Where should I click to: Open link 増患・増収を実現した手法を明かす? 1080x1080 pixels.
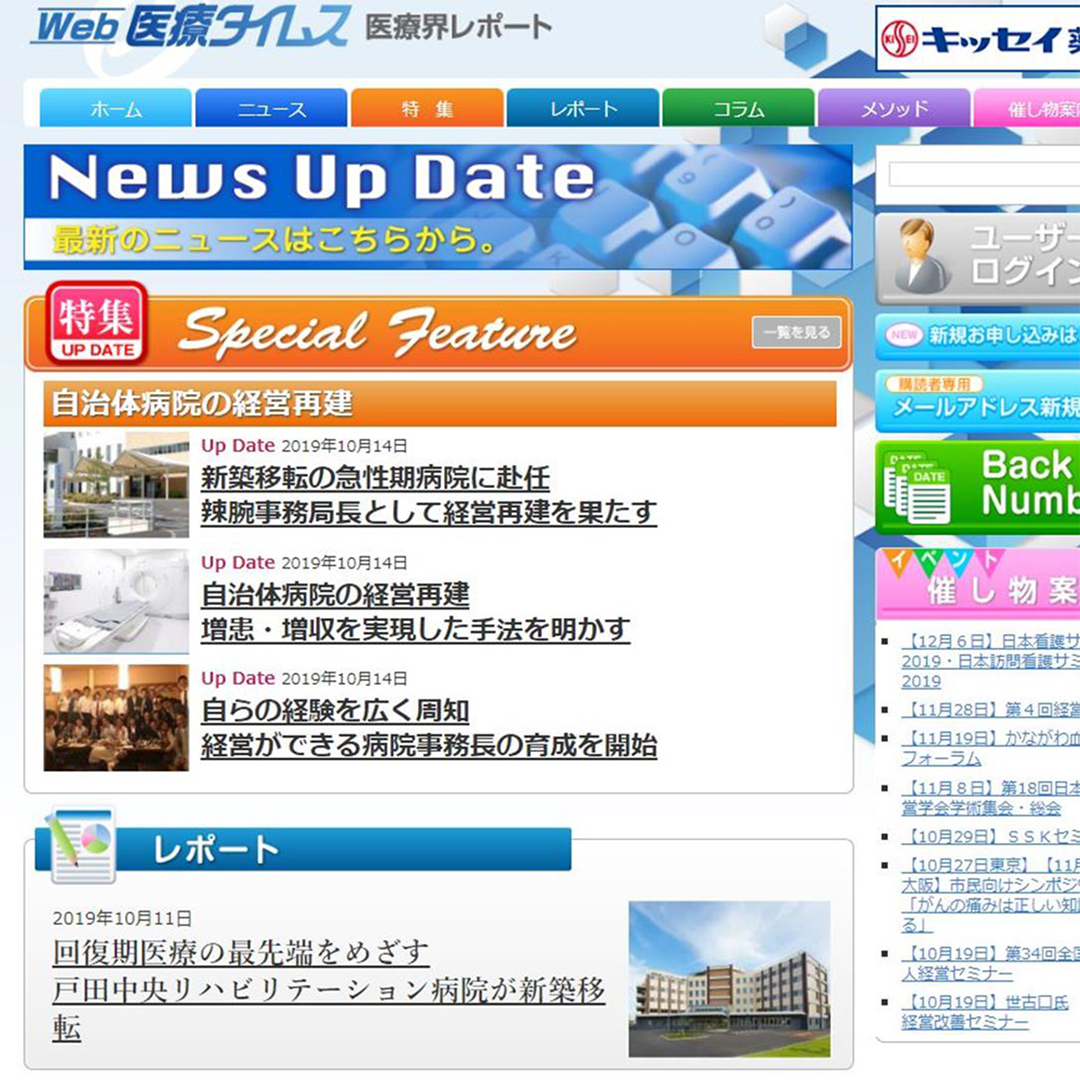coord(415,629)
